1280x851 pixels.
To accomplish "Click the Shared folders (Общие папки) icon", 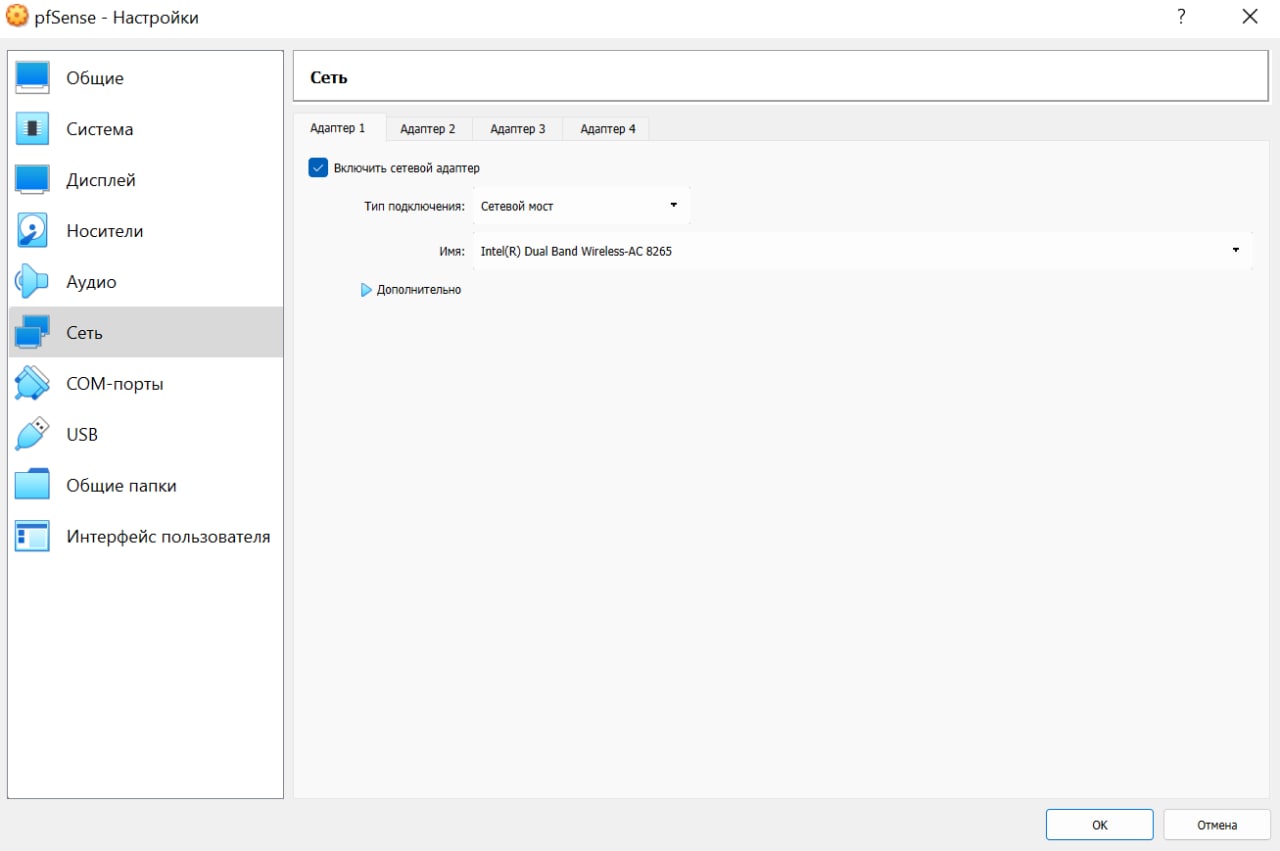I will (32, 486).
